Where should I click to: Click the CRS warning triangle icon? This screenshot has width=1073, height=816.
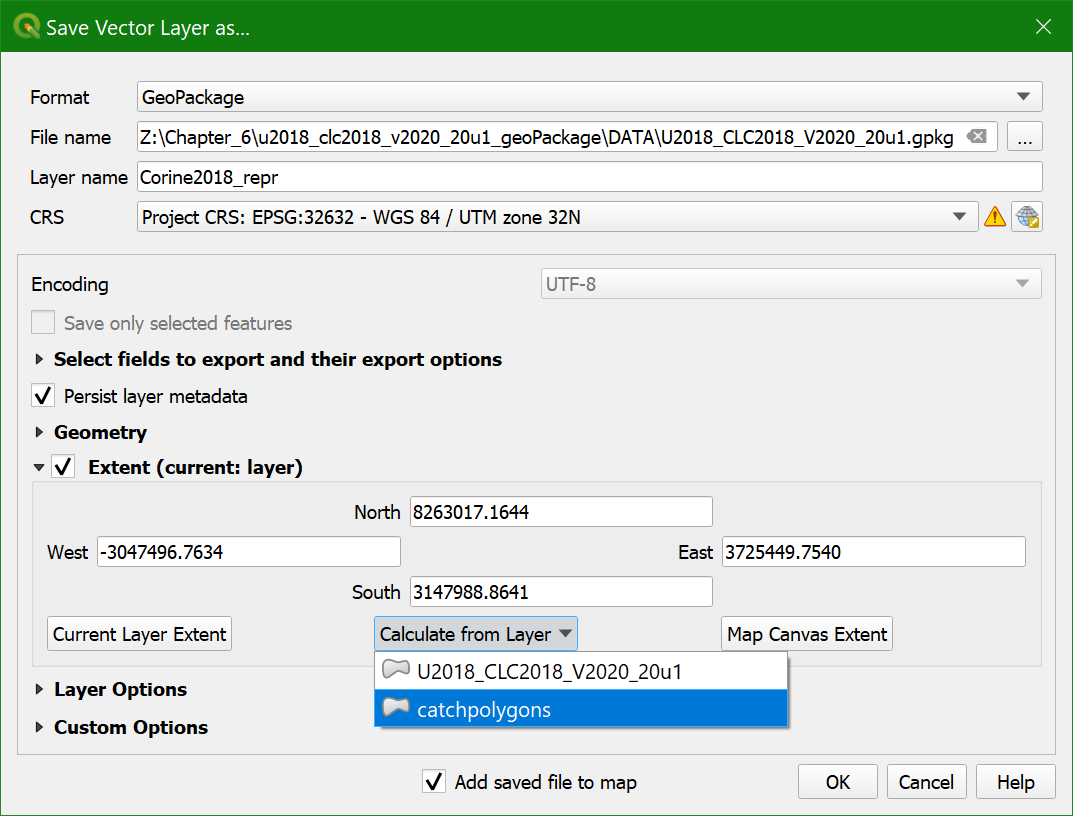994,217
